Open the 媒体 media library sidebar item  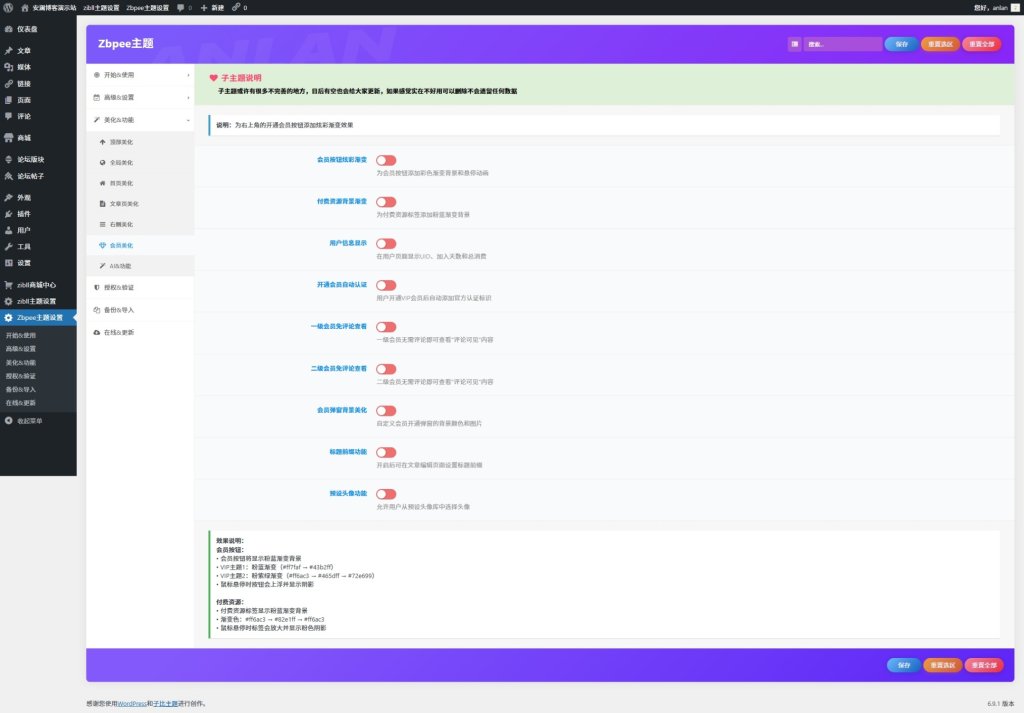coord(23,67)
